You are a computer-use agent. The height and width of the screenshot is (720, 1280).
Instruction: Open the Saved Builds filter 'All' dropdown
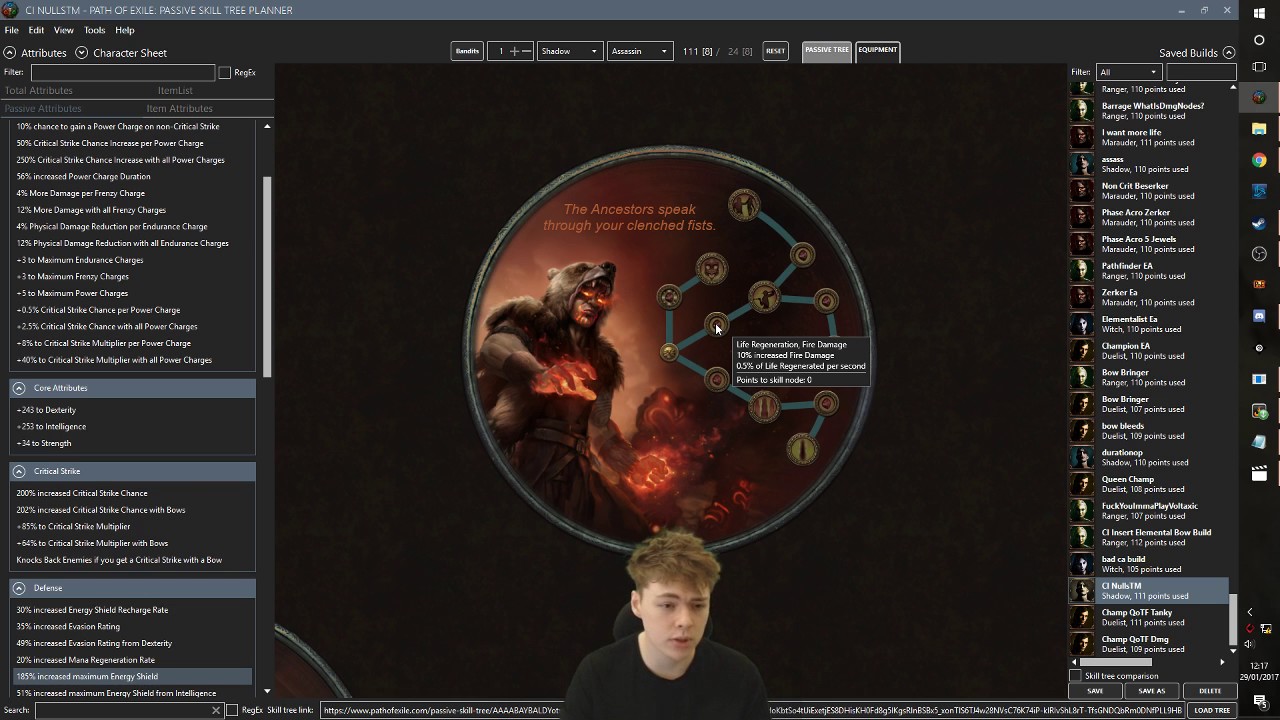tap(1128, 72)
